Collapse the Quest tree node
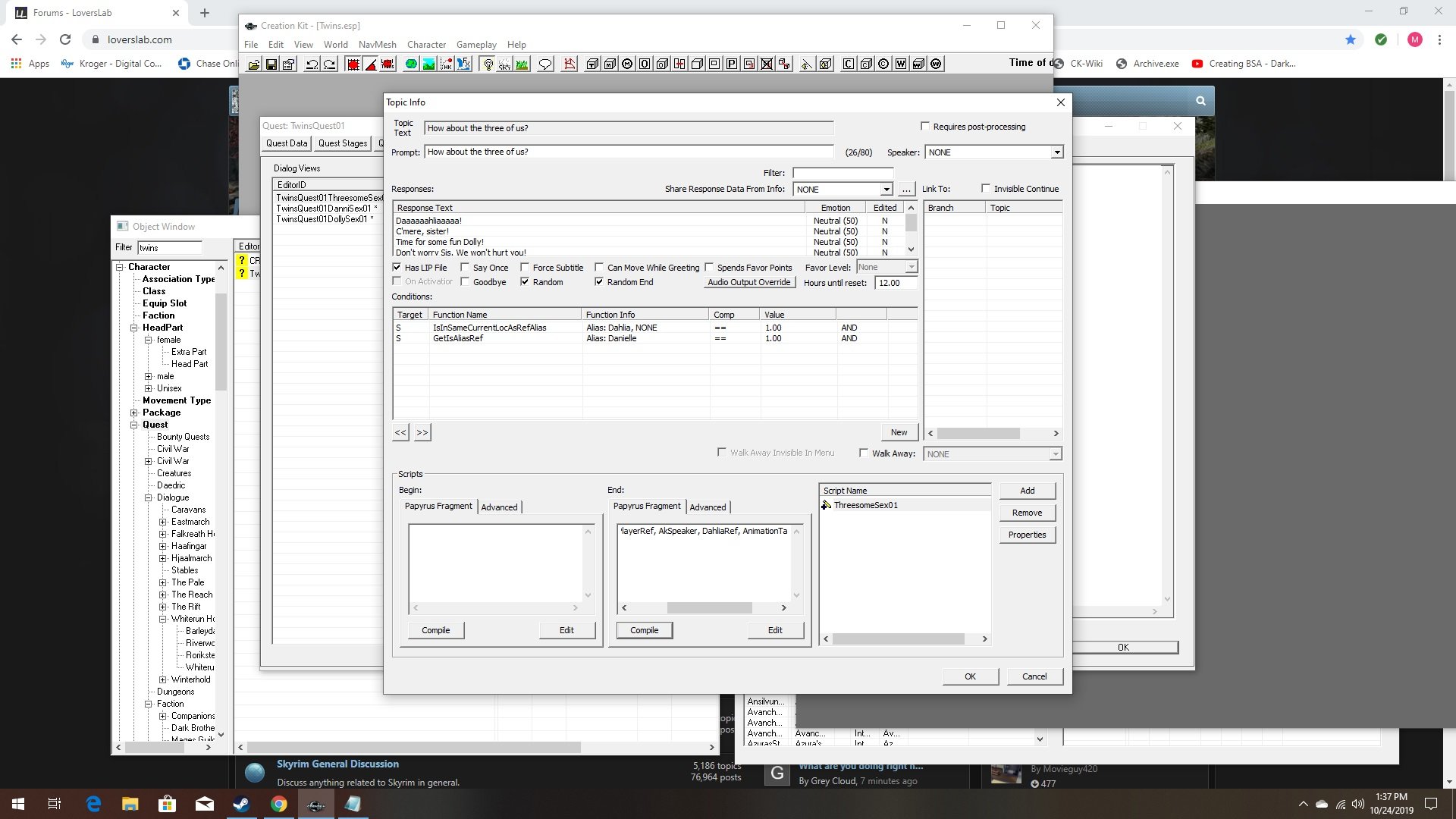 (134, 425)
